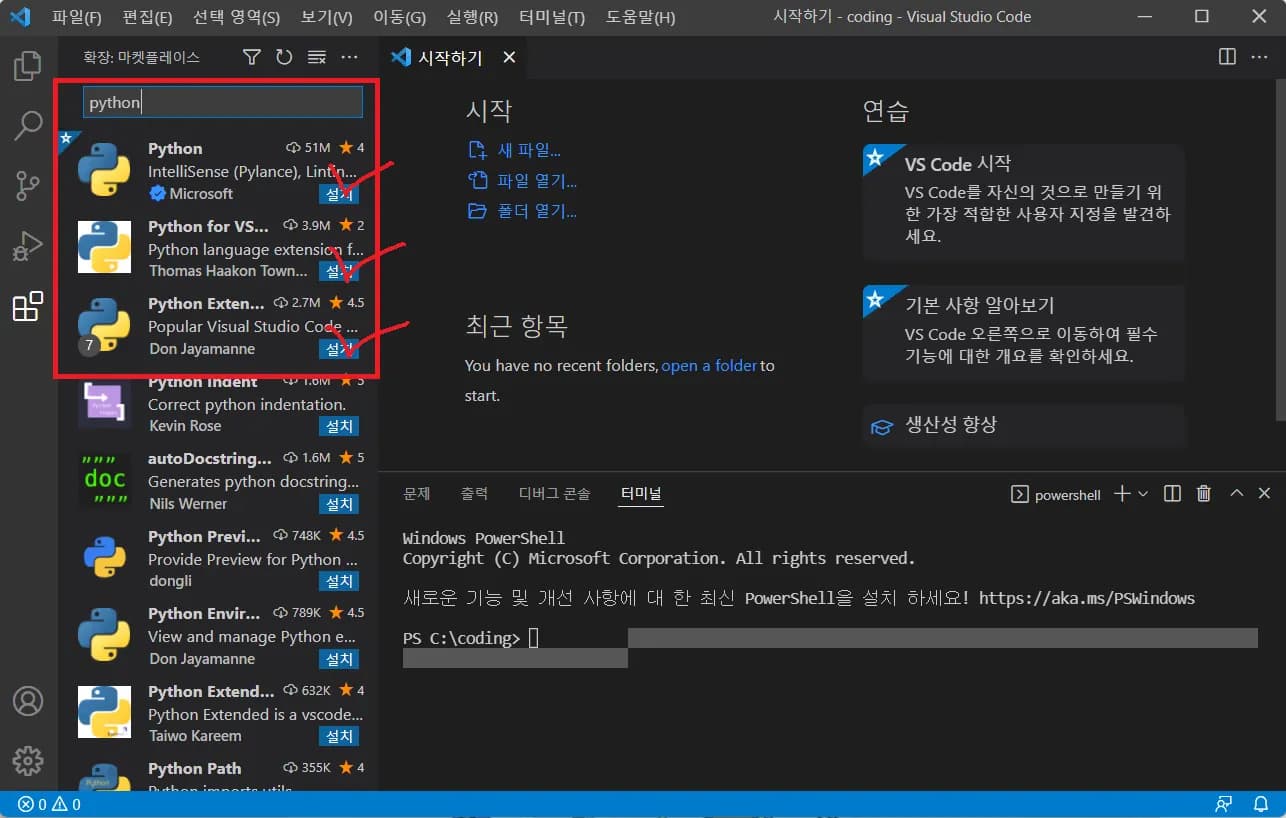1286x818 pixels.
Task: Open more actions menu in editor title
Action: 1259,57
